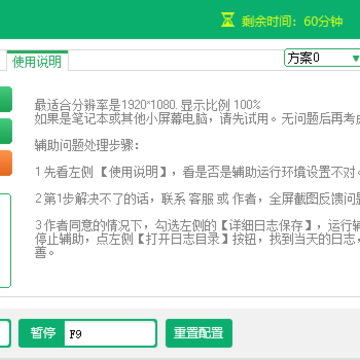The image size is (360, 360).
Task: Expand the 方案0 dropdown arrow
Action: click(x=355, y=59)
